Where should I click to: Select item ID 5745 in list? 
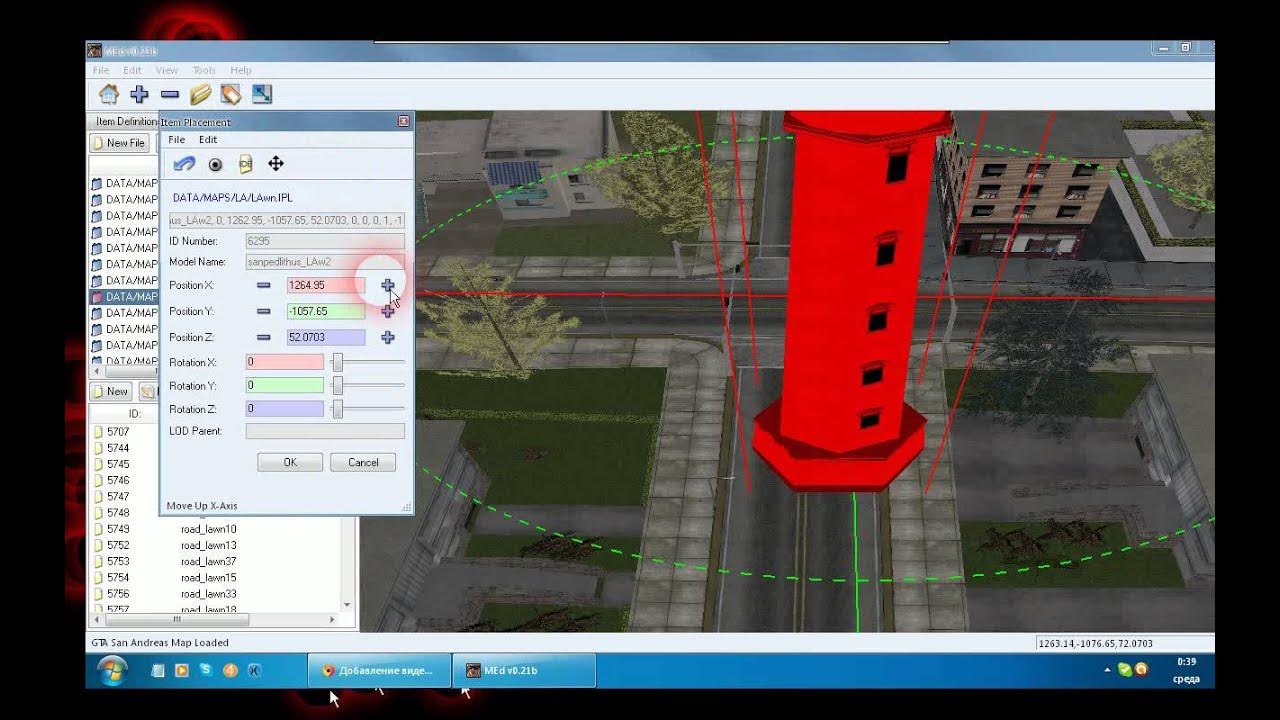point(118,464)
